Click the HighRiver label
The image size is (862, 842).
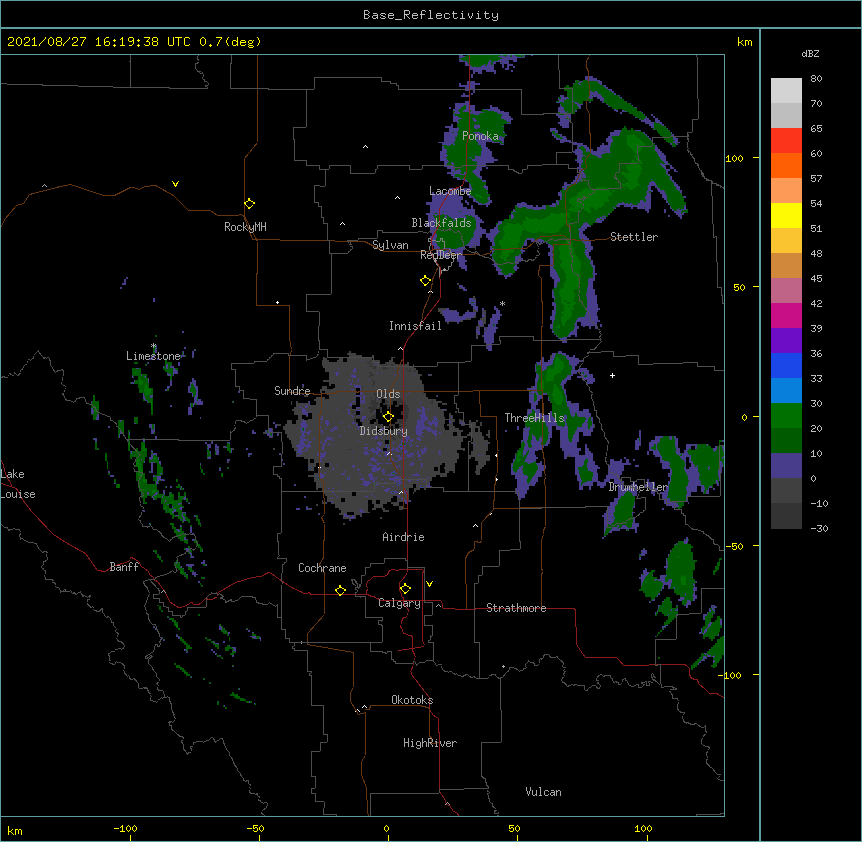point(430,743)
